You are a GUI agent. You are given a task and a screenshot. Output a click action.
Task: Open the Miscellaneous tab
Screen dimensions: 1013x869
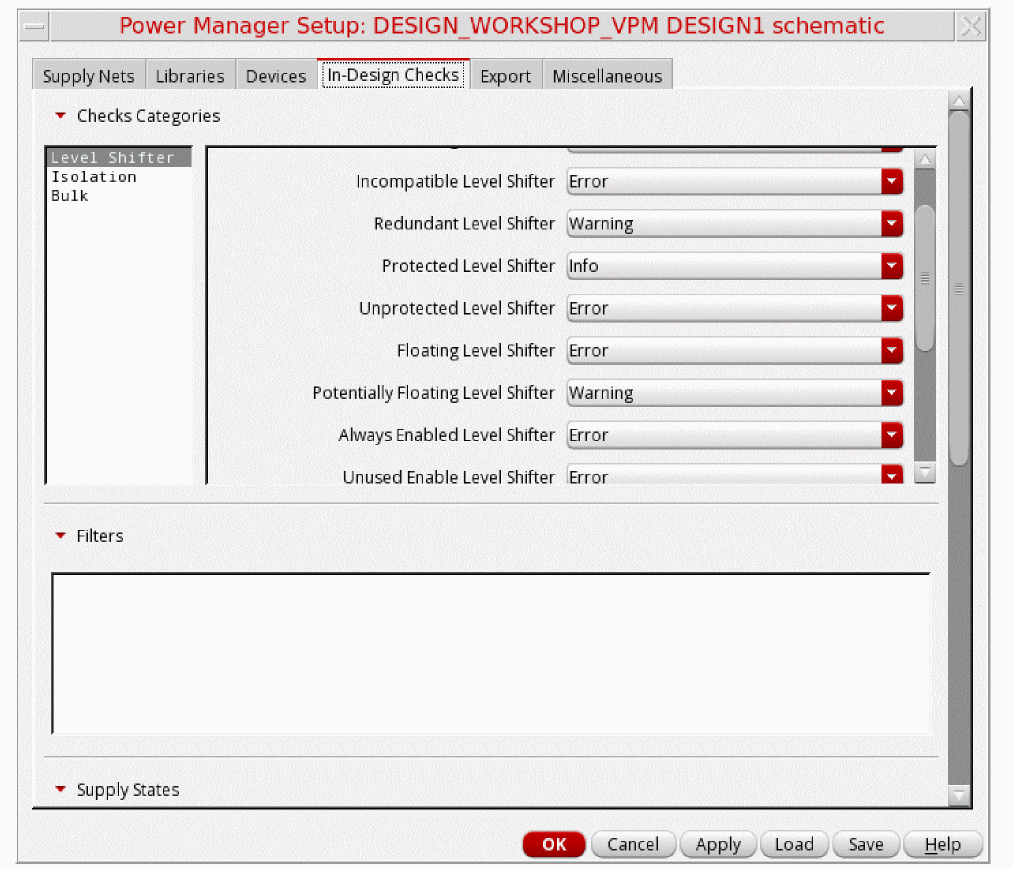(607, 76)
